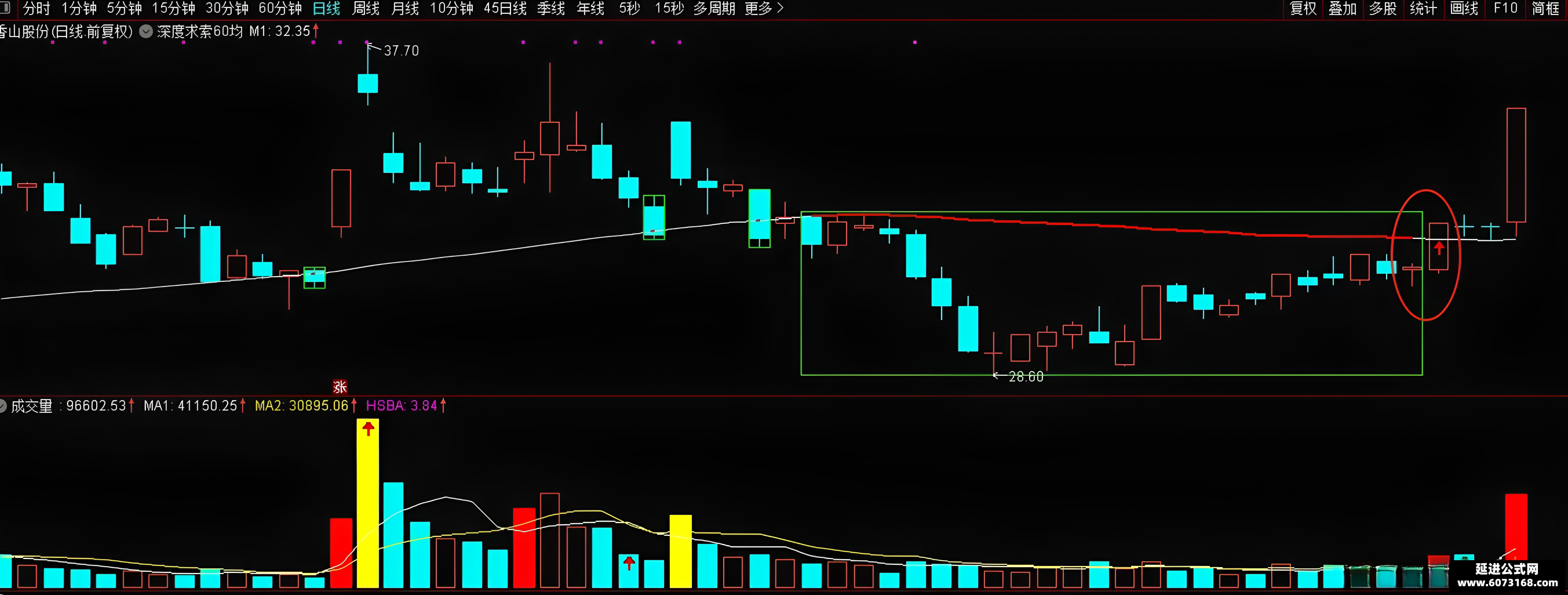The width and height of the screenshot is (1568, 595).
Task: Open the 画线 drawing tools
Action: click(x=1464, y=9)
